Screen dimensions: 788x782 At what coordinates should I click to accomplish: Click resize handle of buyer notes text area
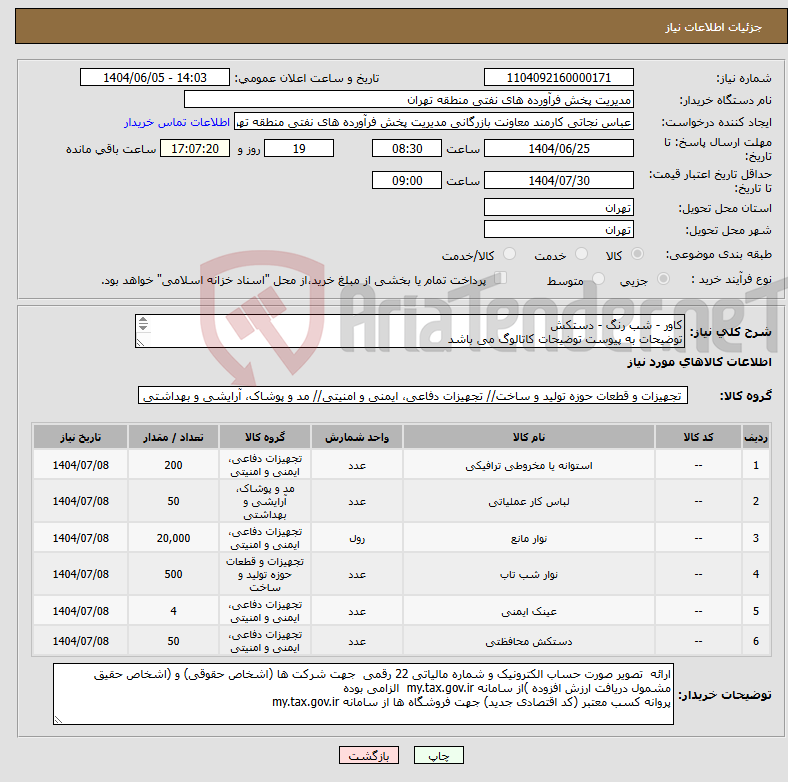point(58,720)
